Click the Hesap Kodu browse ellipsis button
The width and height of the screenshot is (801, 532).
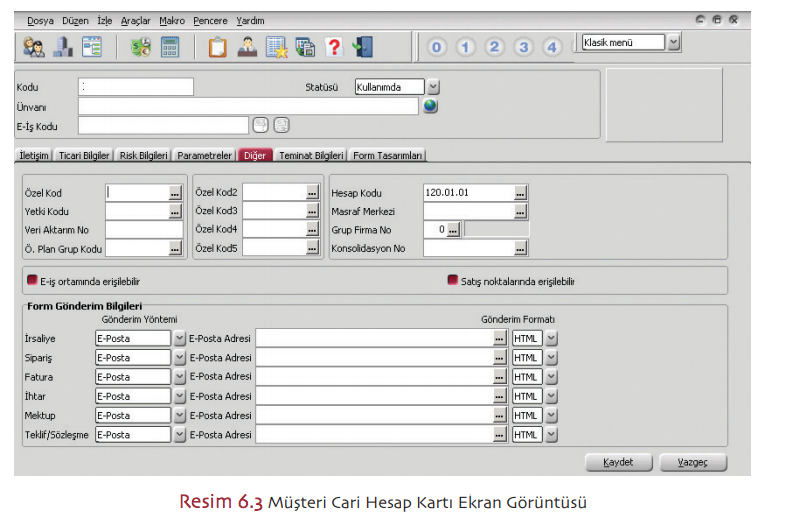tap(521, 192)
